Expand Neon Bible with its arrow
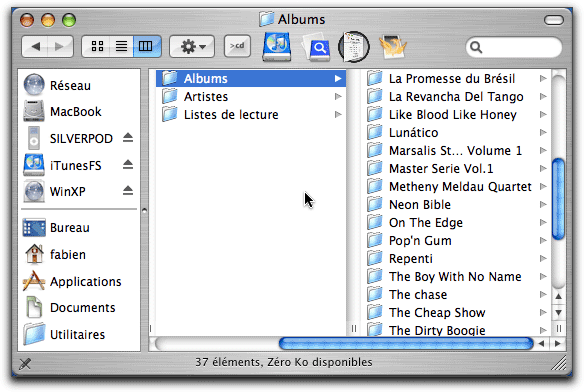Viewport: 584px width, 392px height. click(543, 204)
